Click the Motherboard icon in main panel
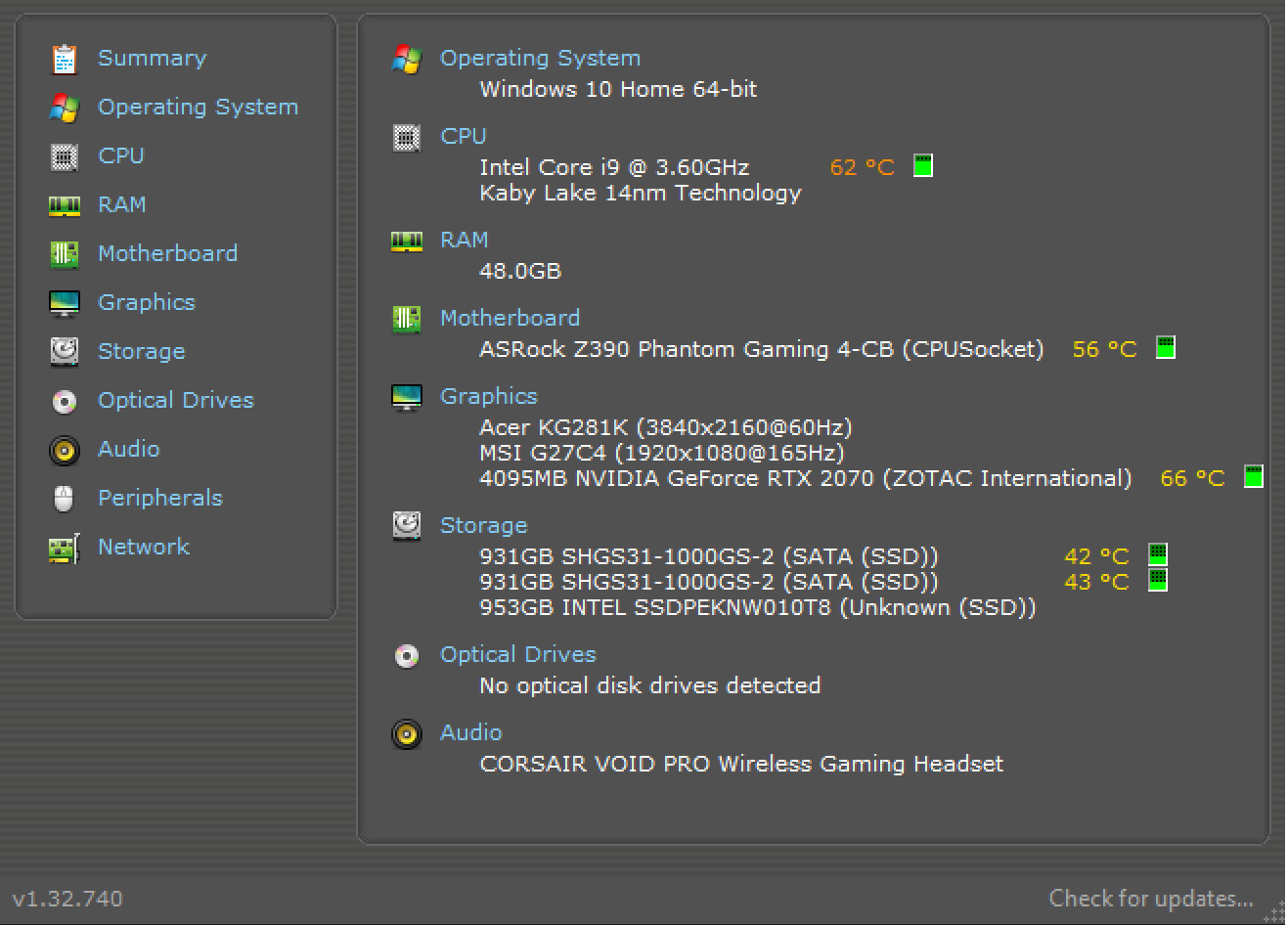This screenshot has width=1288, height=925. 407,319
